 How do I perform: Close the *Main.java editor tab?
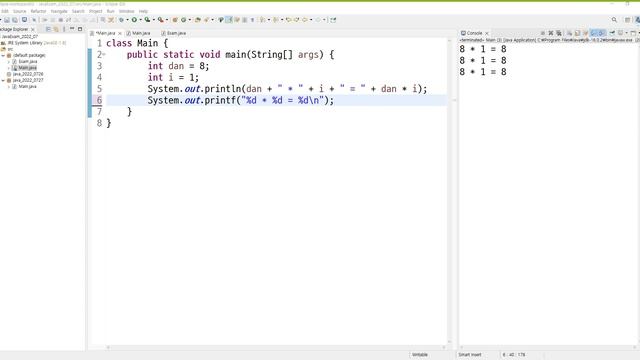click(120, 33)
